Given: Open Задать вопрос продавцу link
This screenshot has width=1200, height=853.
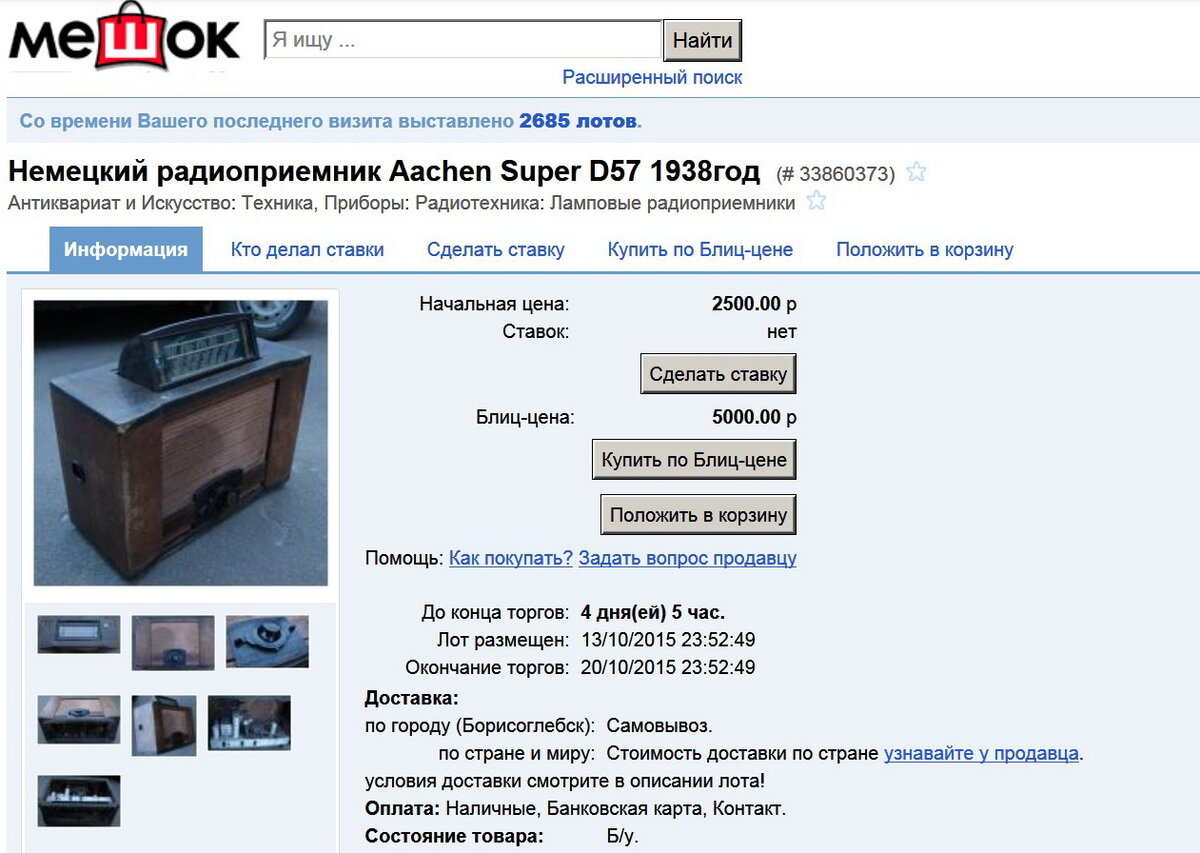Looking at the screenshot, I should (x=688, y=558).
